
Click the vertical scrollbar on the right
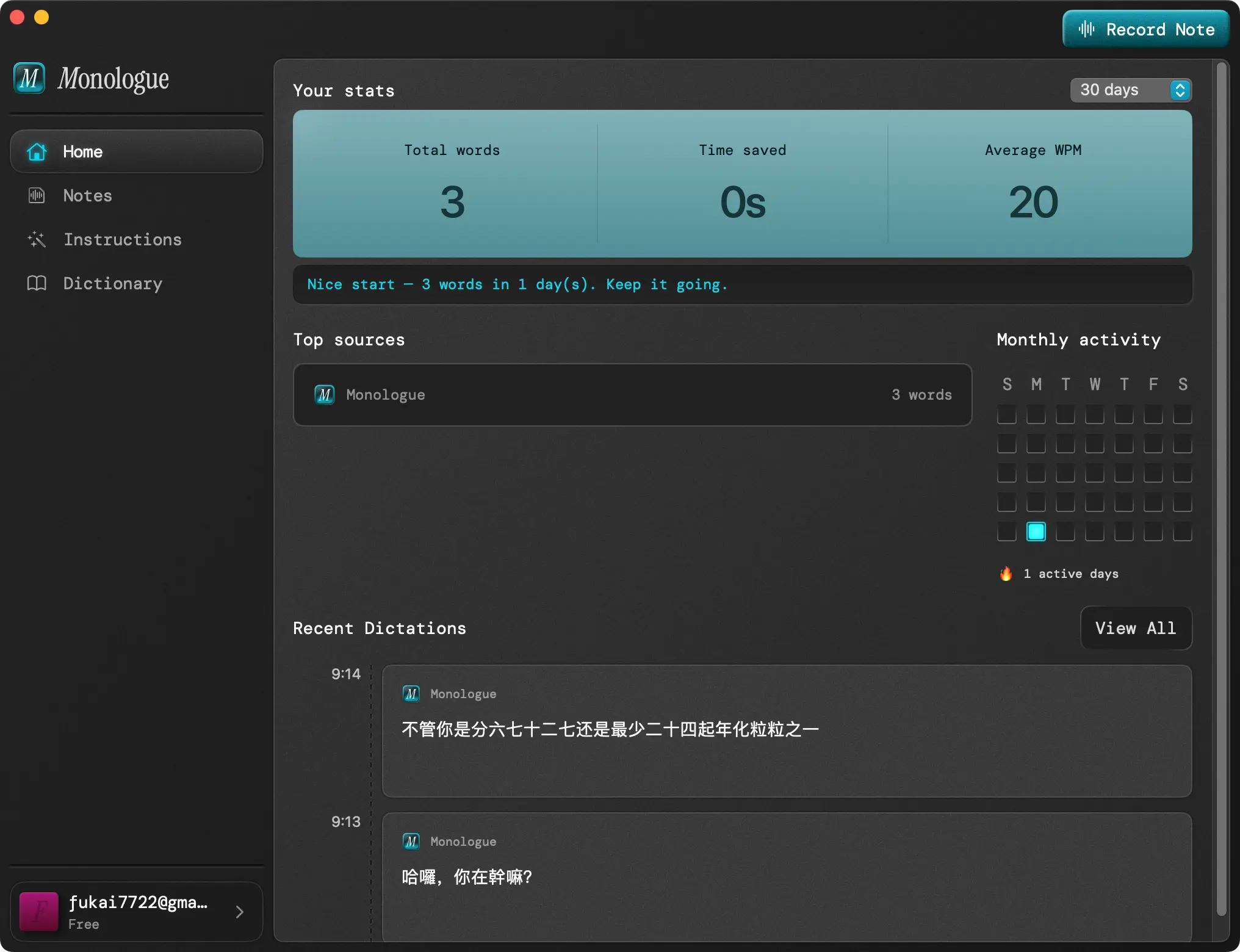pos(1222,488)
